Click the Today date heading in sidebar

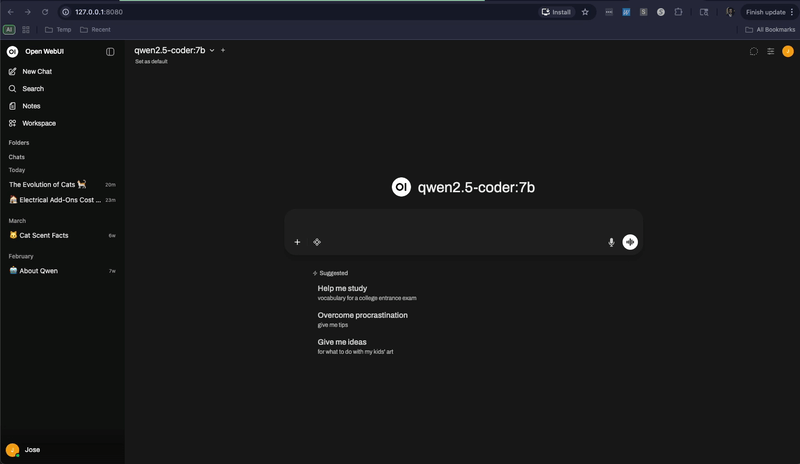point(17,170)
